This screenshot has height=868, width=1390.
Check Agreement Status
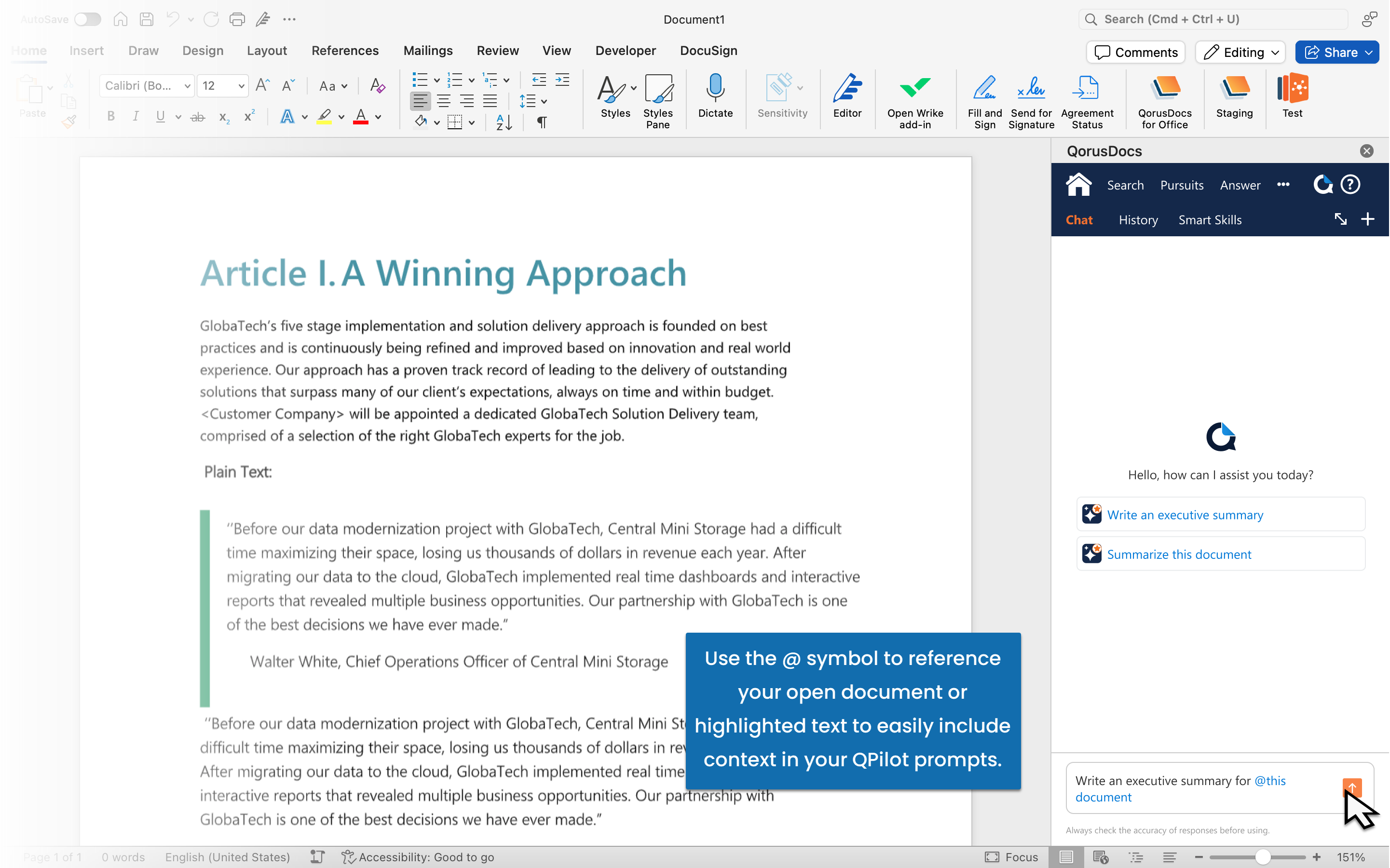1087,102
